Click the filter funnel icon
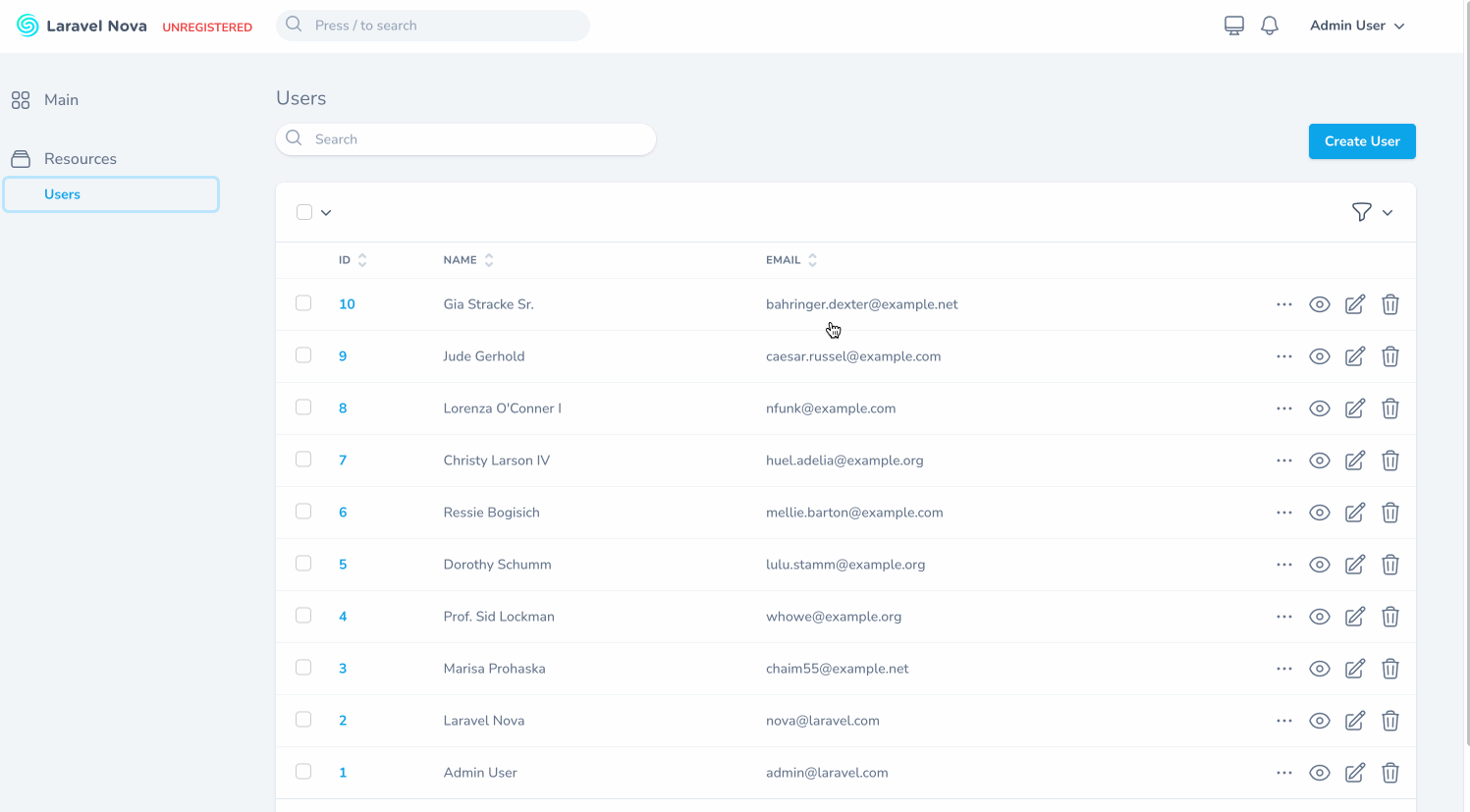The image size is (1470, 812). pos(1361,212)
